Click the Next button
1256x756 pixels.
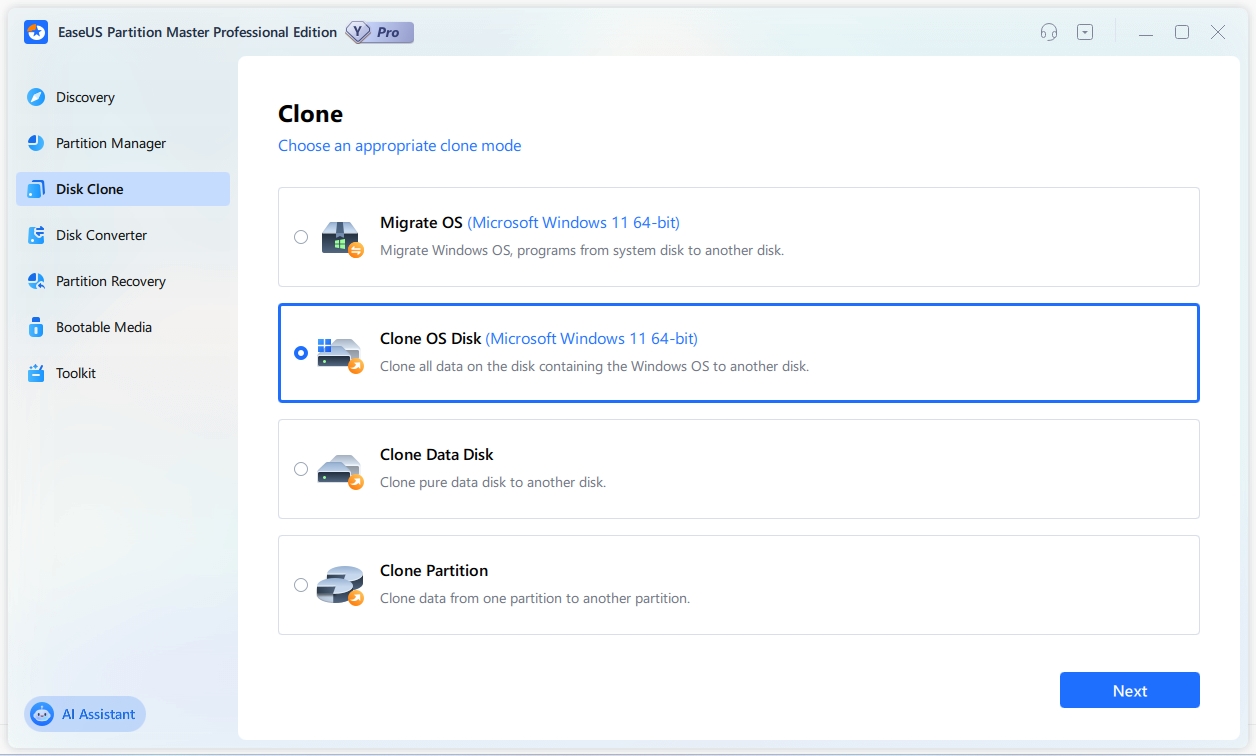[1130, 691]
